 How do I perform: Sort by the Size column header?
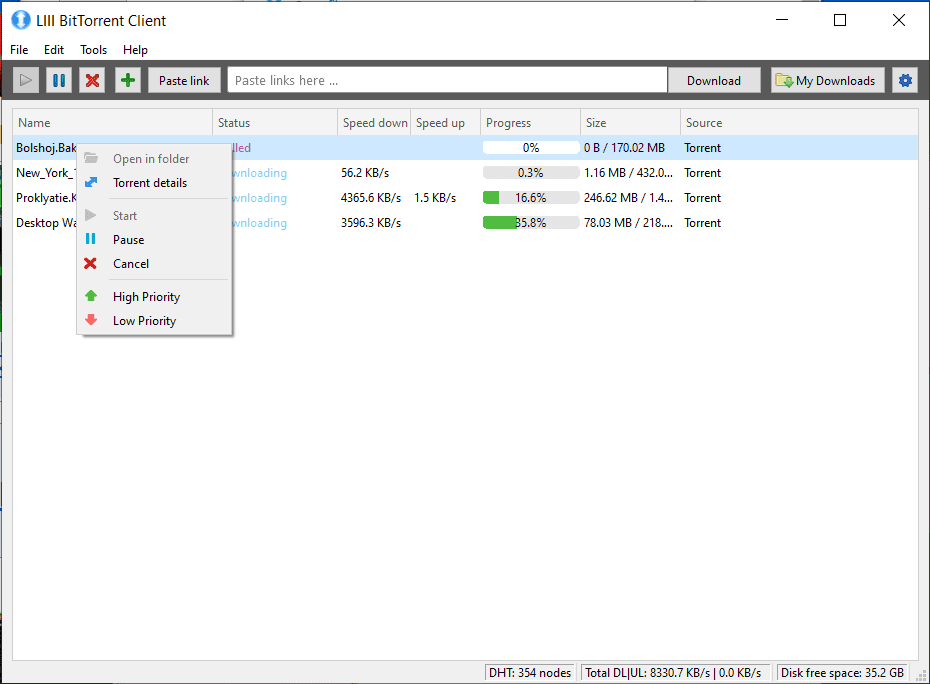tap(630, 123)
